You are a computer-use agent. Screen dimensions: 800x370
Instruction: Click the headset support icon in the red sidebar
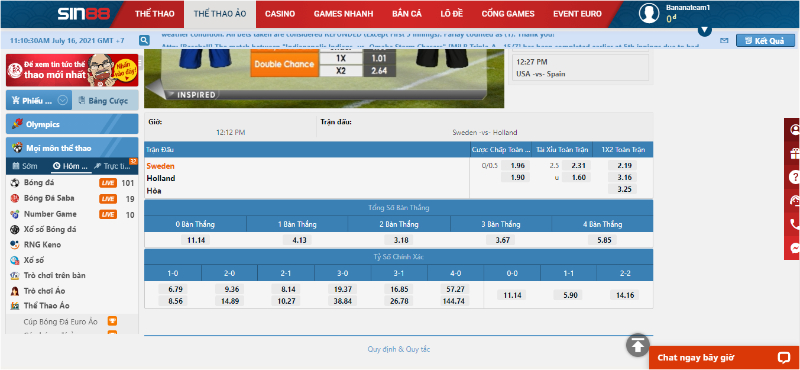794,201
